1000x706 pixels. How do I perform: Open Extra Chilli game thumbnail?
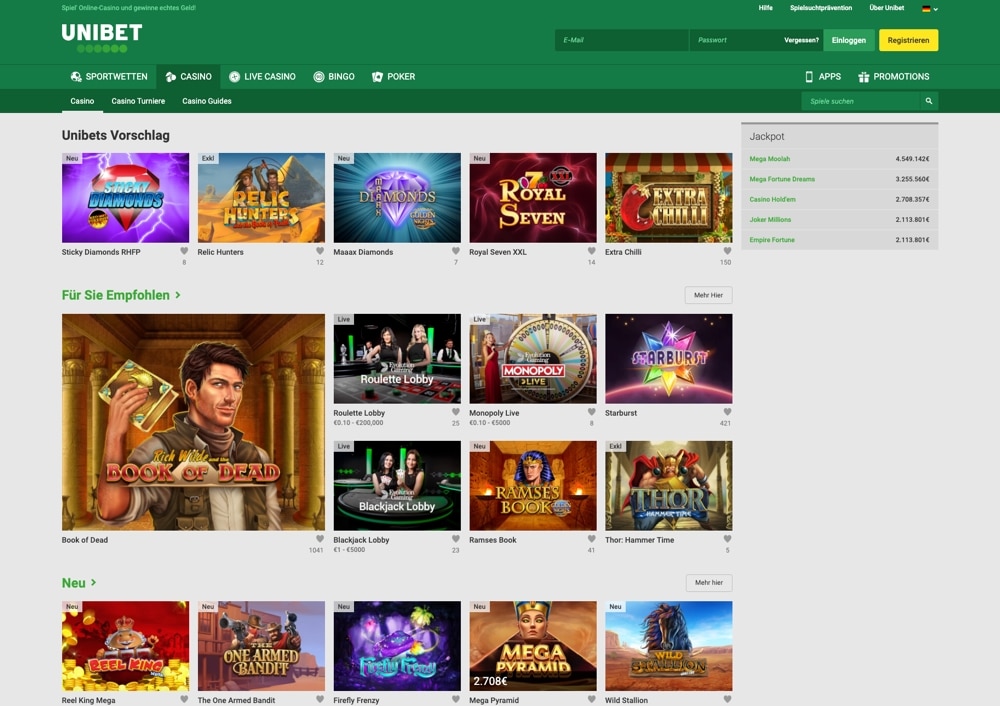tap(669, 198)
